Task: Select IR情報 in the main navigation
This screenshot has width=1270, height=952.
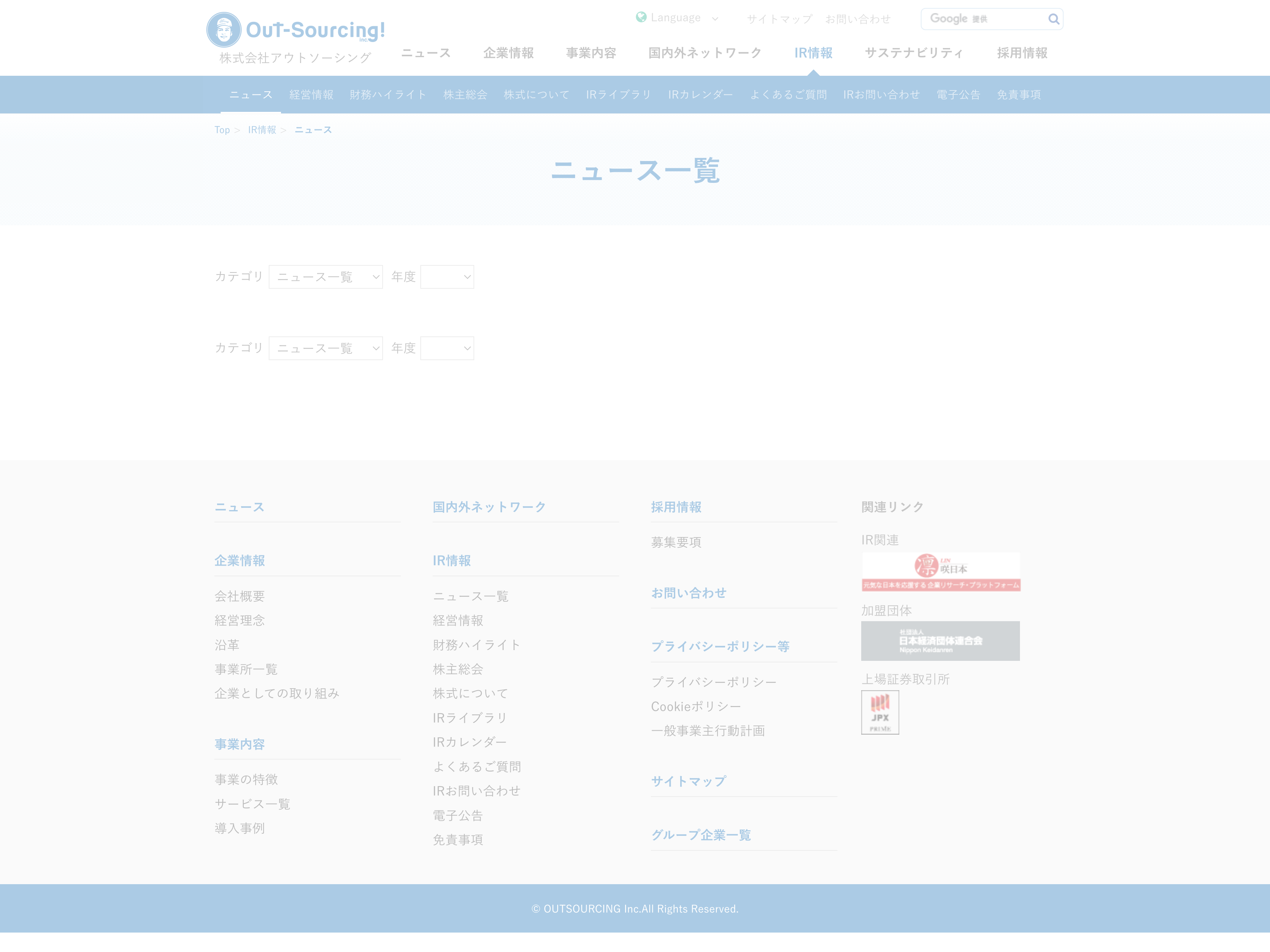Action: click(813, 53)
